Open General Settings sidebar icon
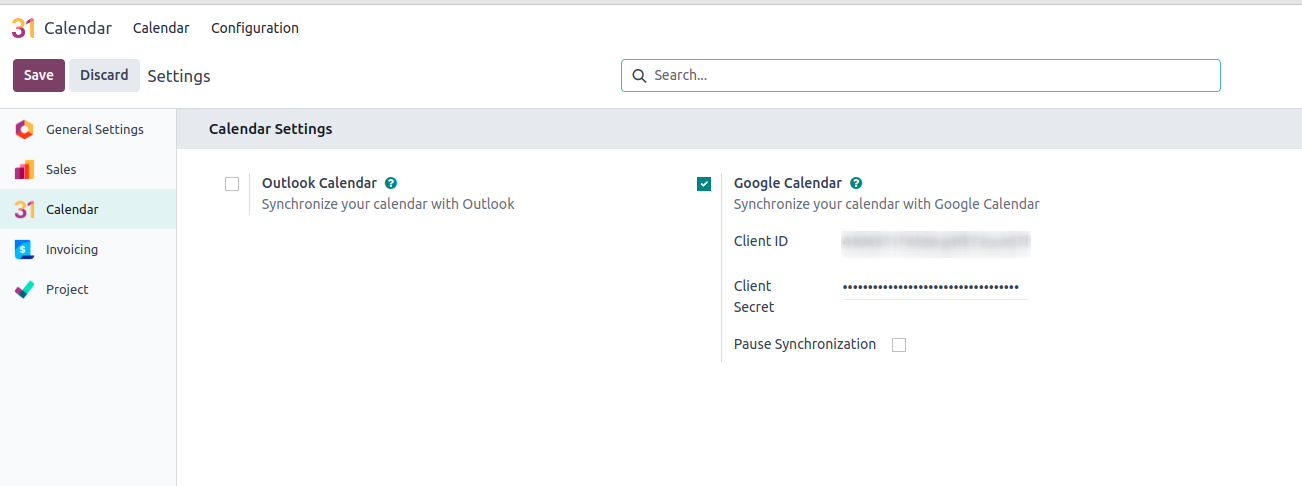This screenshot has height=486, width=1302. [25, 130]
